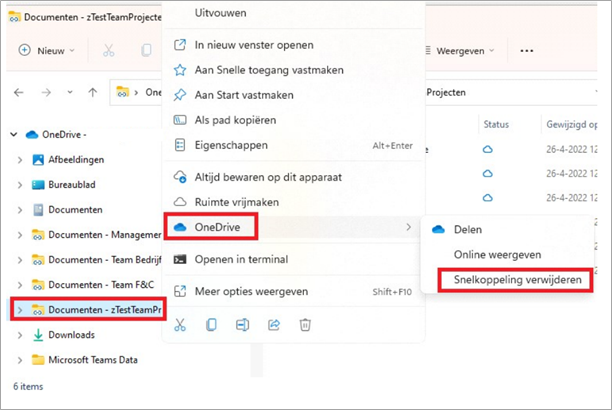Image resolution: width=612 pixels, height=410 pixels.
Task: Sort by Gewijzigd op column header
Action: pyautogui.click(x=571, y=124)
